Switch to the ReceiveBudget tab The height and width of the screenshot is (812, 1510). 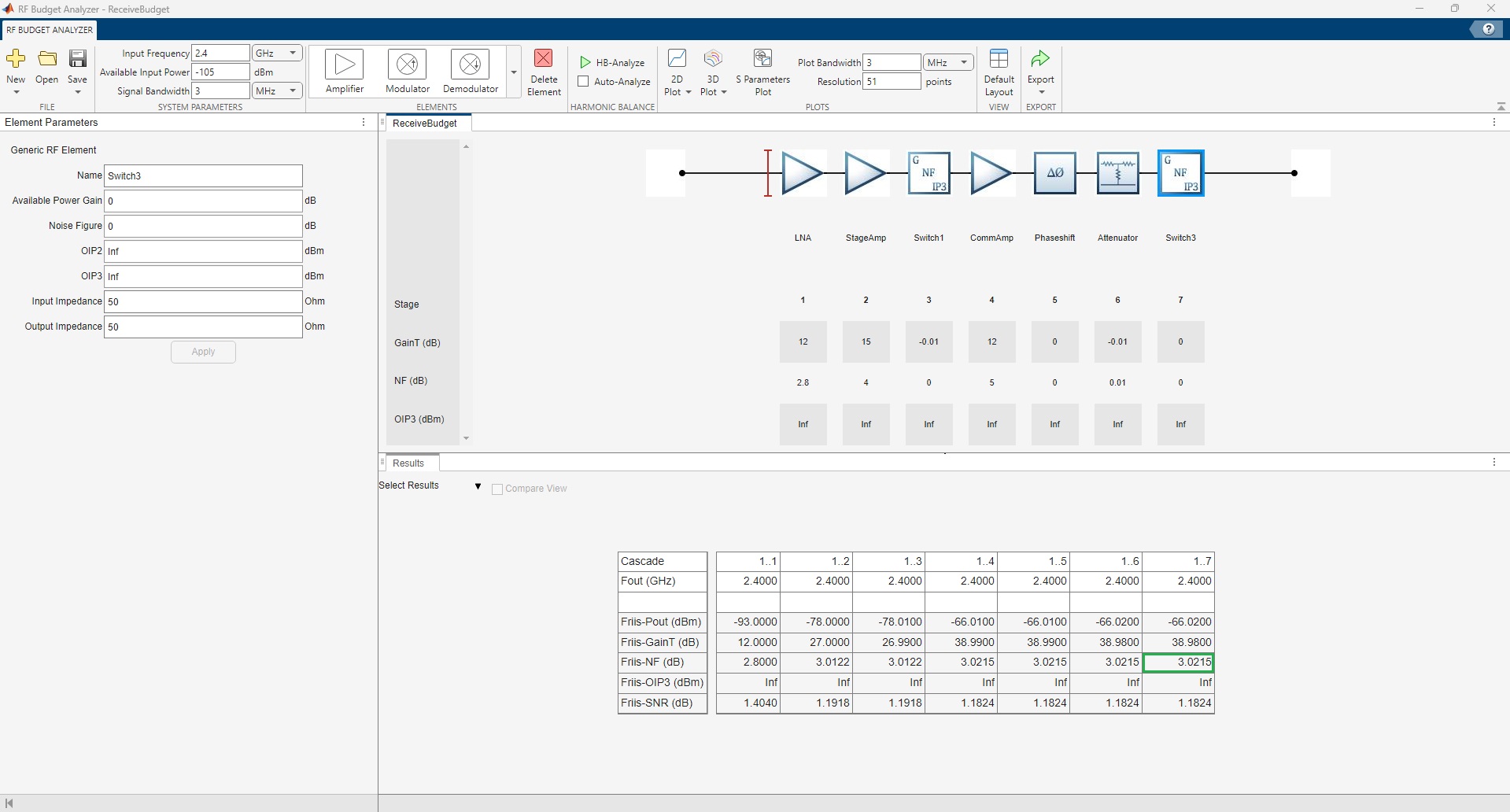click(x=425, y=124)
